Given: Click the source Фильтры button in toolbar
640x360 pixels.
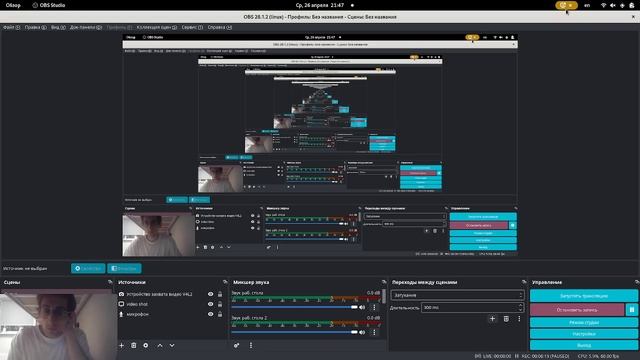Looking at the screenshot, I should pos(124,268).
